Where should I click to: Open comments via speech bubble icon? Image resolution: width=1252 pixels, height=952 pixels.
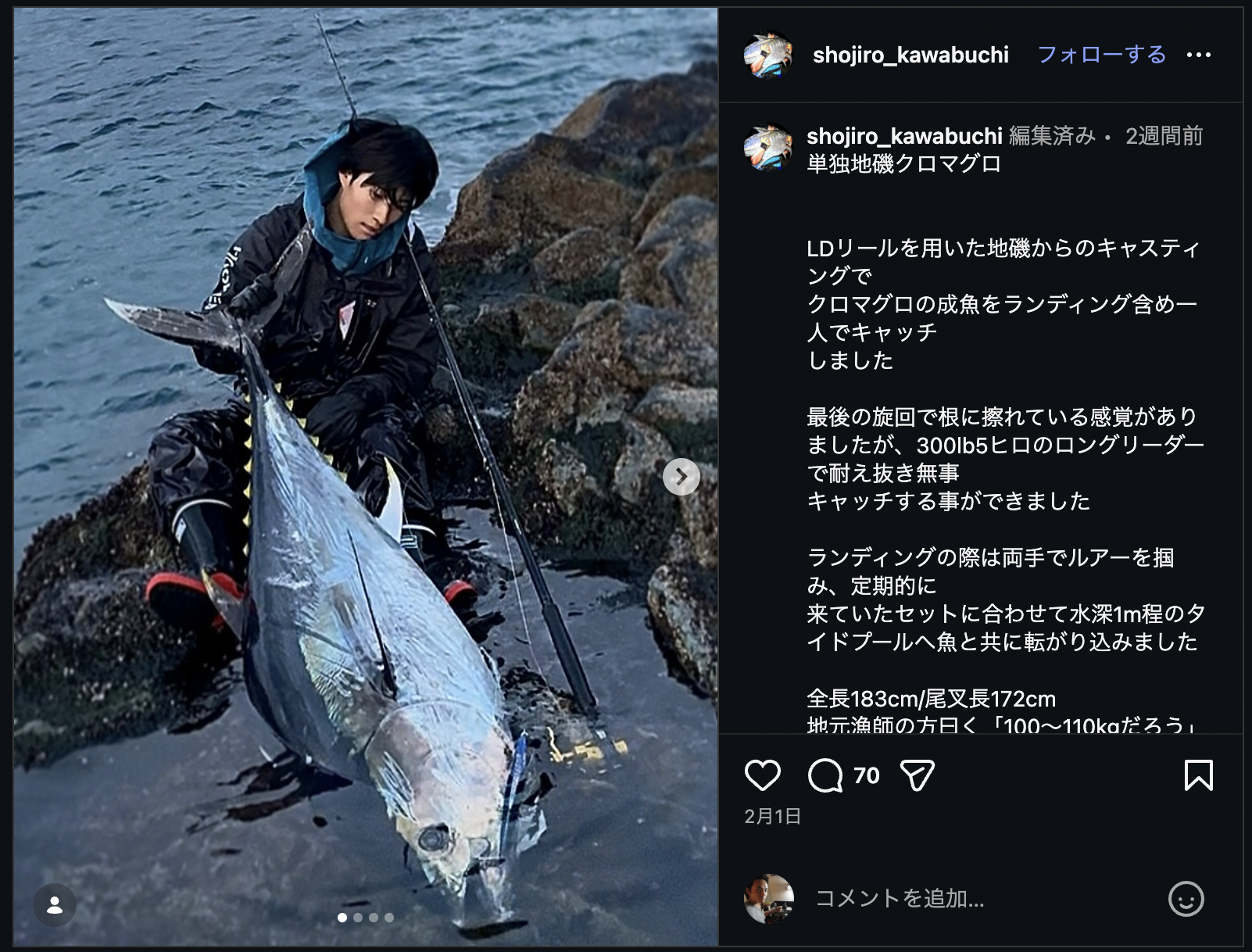[825, 775]
